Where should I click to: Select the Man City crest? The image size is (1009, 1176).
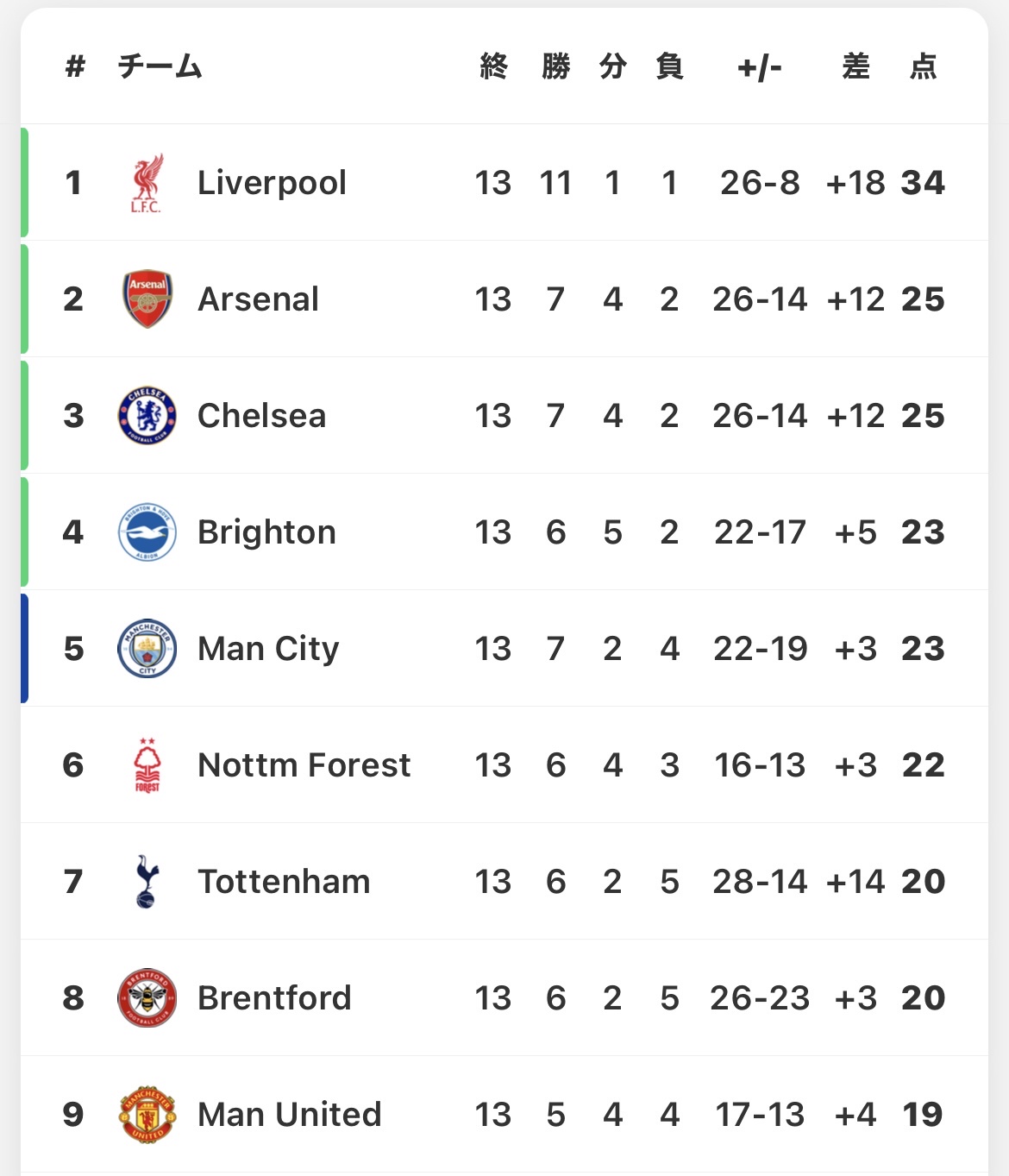pyautogui.click(x=147, y=649)
